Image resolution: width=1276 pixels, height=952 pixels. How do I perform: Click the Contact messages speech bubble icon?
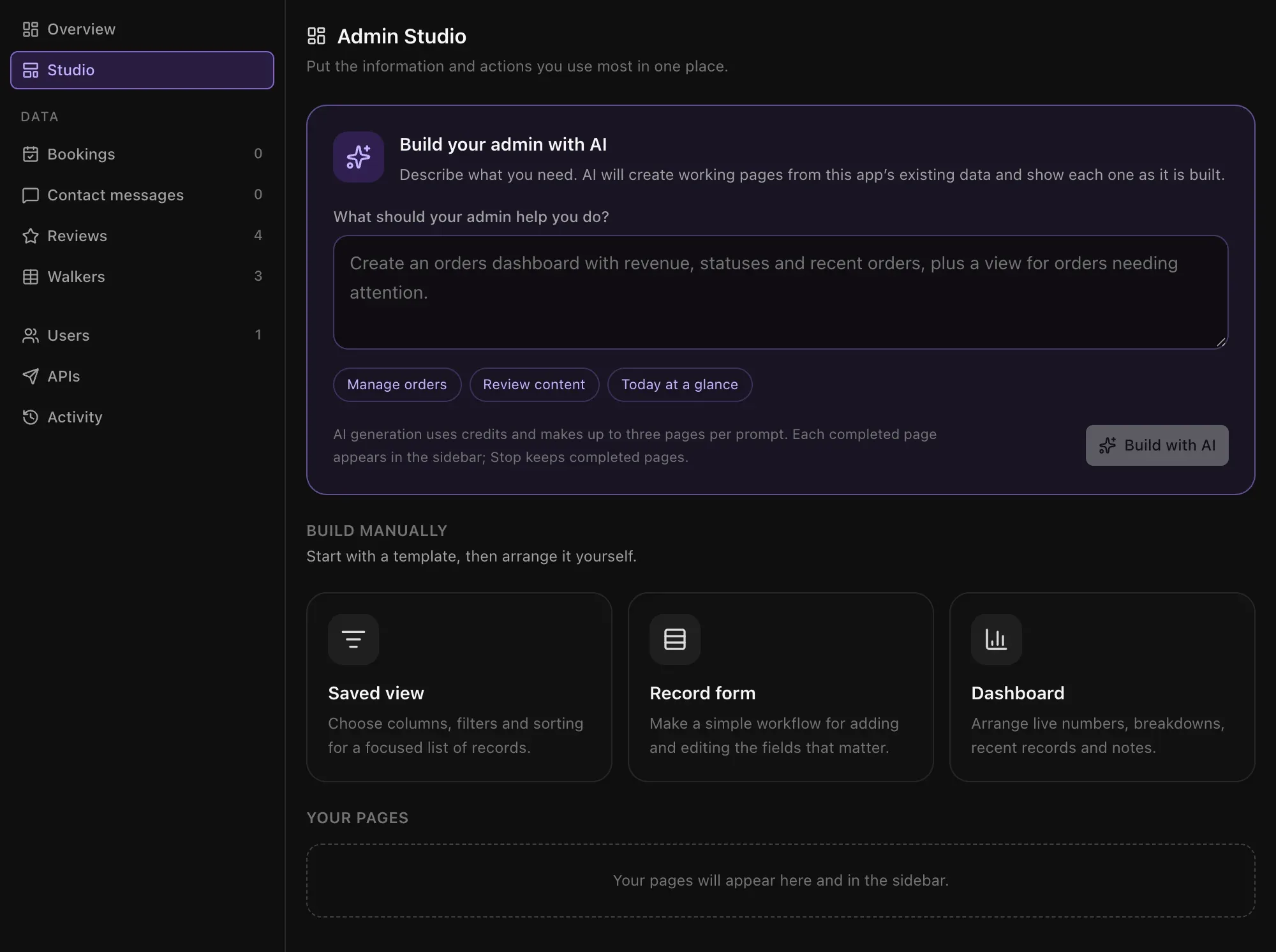tap(30, 195)
